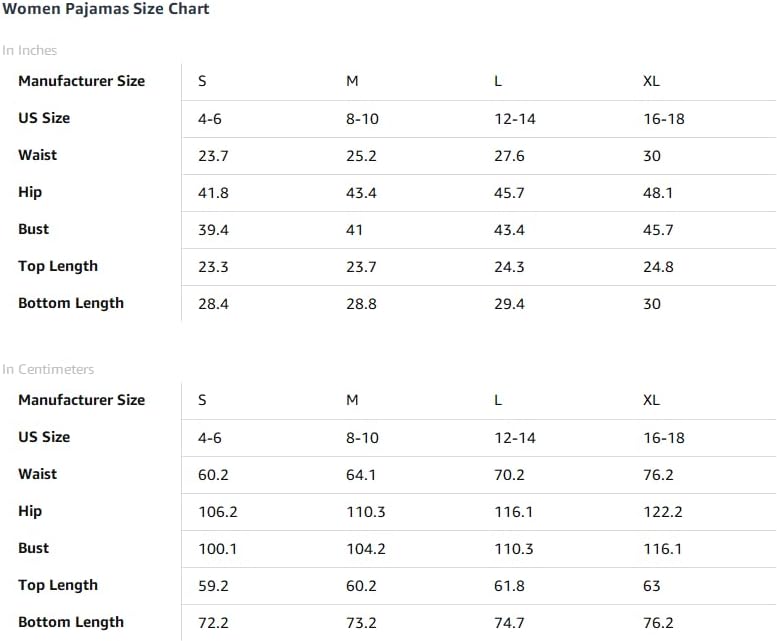Click the Bottom Length row label in inches table

(71, 303)
